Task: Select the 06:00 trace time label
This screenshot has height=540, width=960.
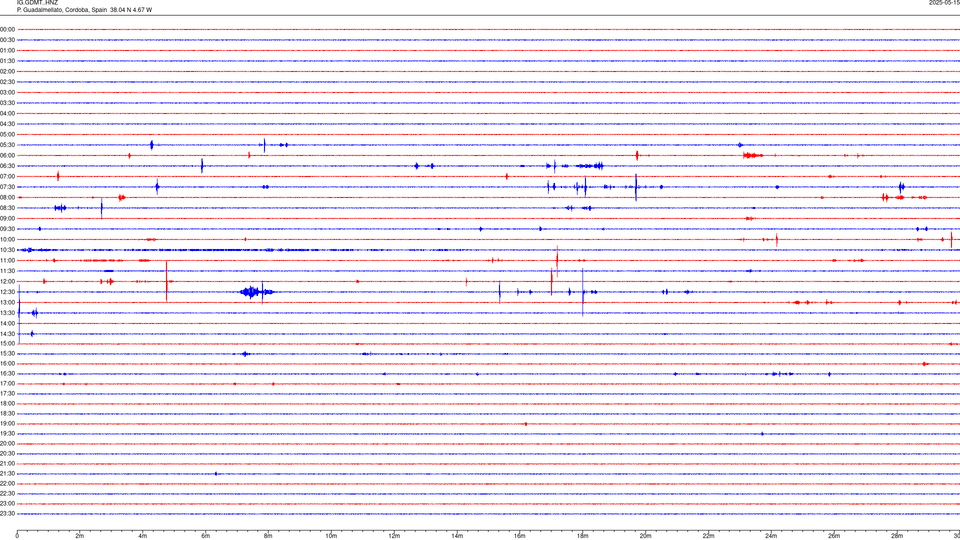Action: click(x=7, y=156)
